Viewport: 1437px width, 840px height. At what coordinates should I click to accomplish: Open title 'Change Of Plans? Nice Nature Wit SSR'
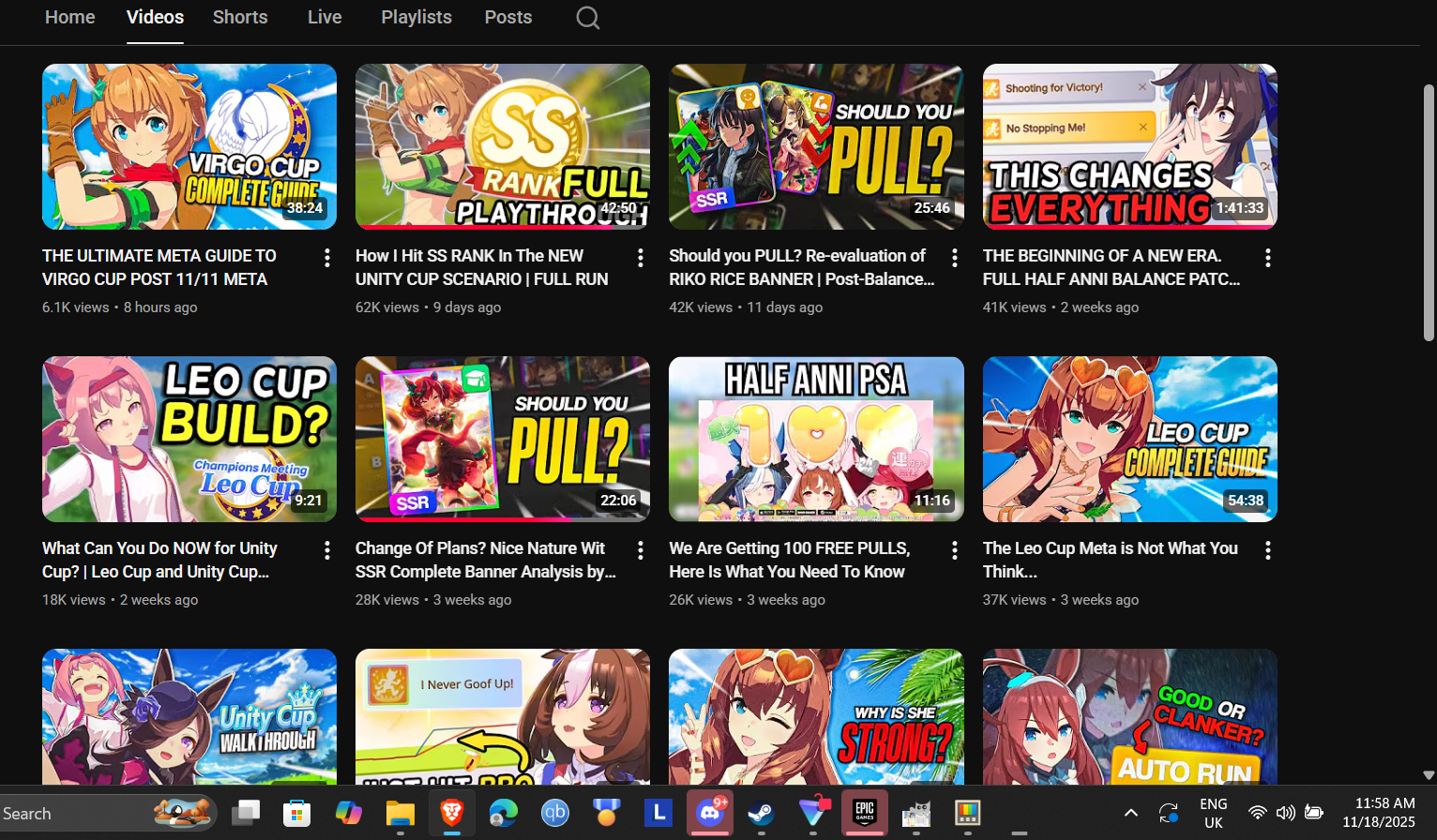(x=486, y=560)
